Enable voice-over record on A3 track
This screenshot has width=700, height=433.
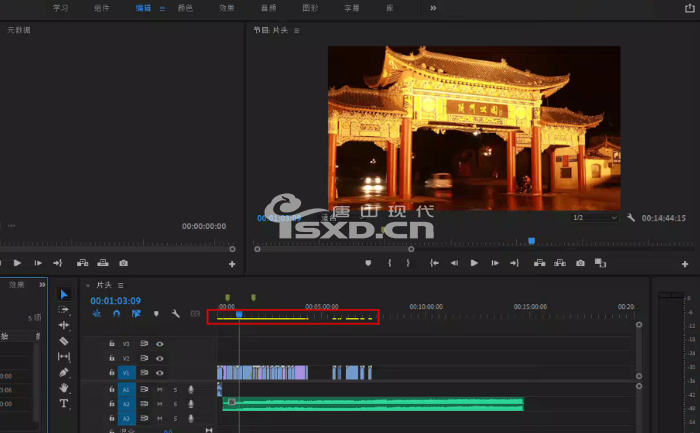point(191,418)
